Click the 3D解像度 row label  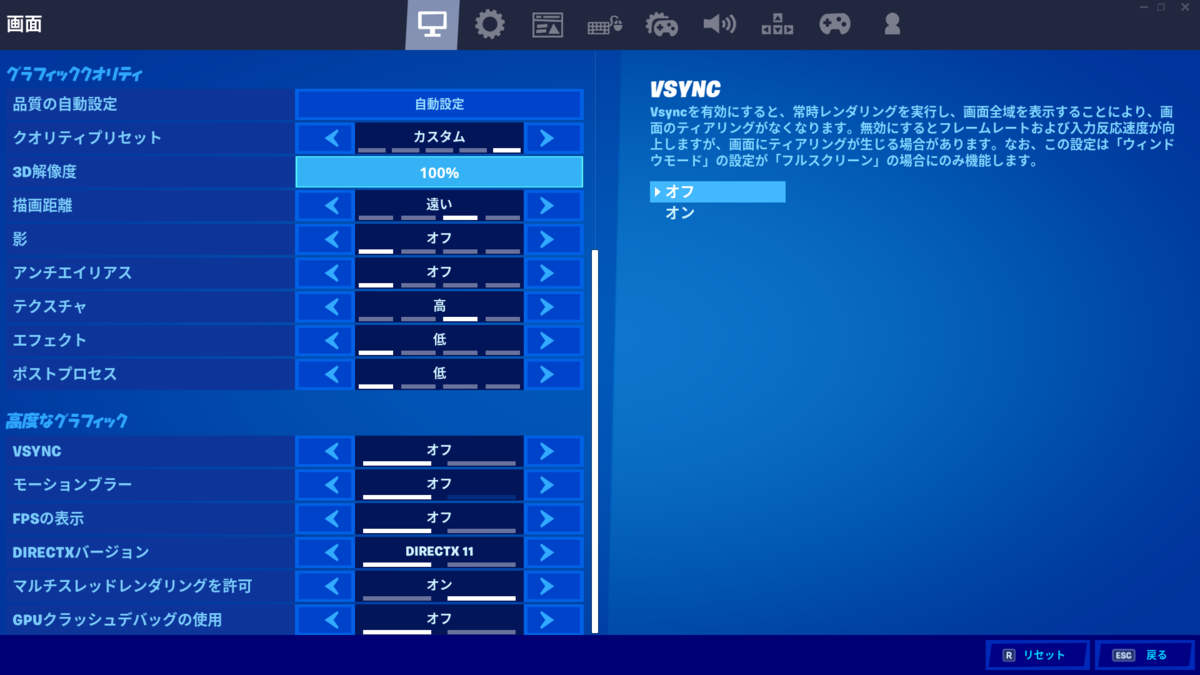coord(44,172)
